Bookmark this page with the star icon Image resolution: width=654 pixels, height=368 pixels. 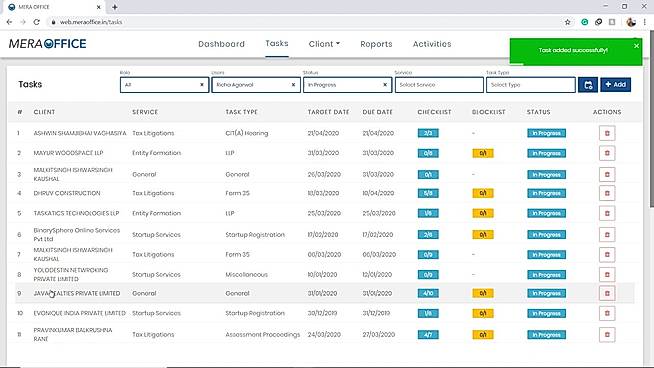pyautogui.click(x=567, y=22)
